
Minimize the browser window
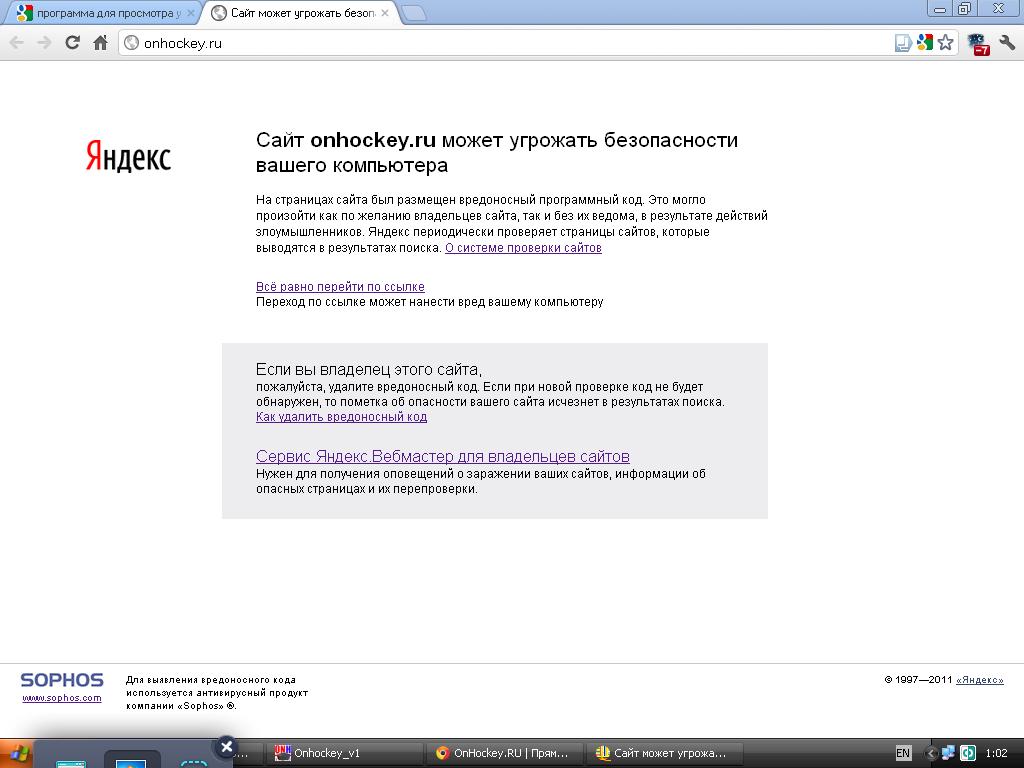pyautogui.click(x=940, y=9)
